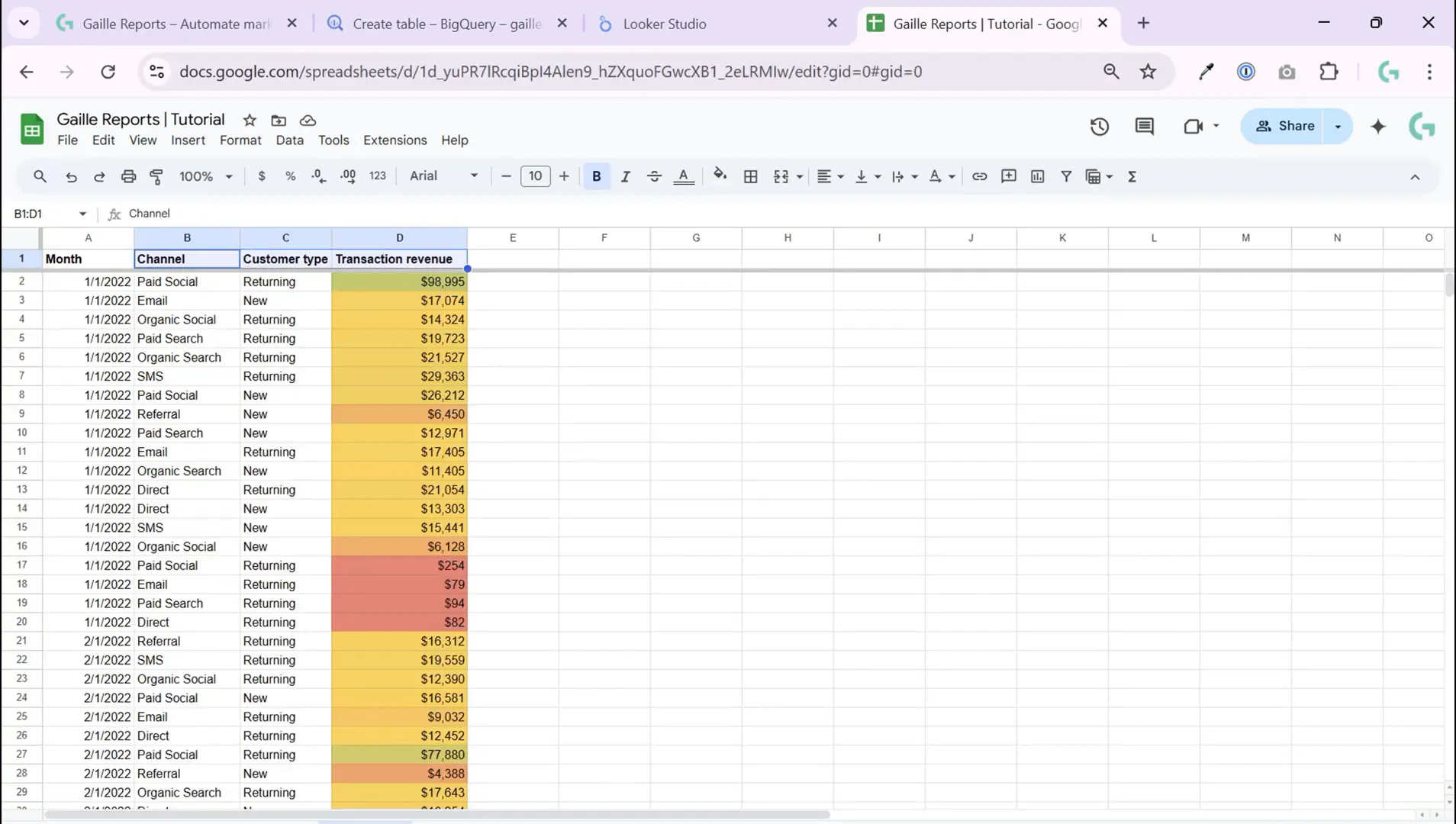Image resolution: width=1456 pixels, height=824 pixels.
Task: Open the search the menus tool
Action: tap(40, 176)
